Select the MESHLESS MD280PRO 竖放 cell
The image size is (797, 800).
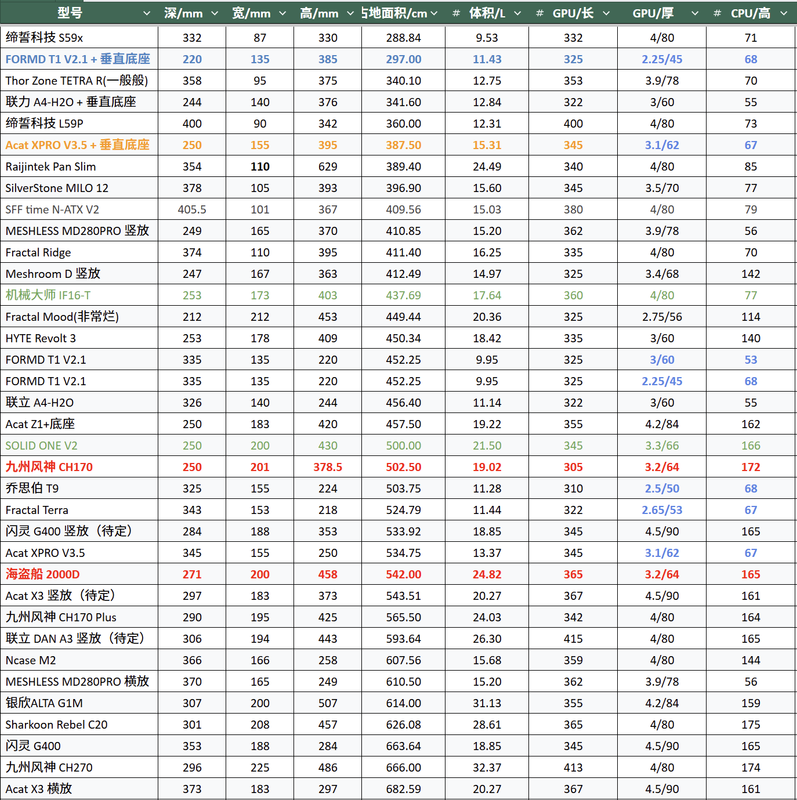coord(79,231)
